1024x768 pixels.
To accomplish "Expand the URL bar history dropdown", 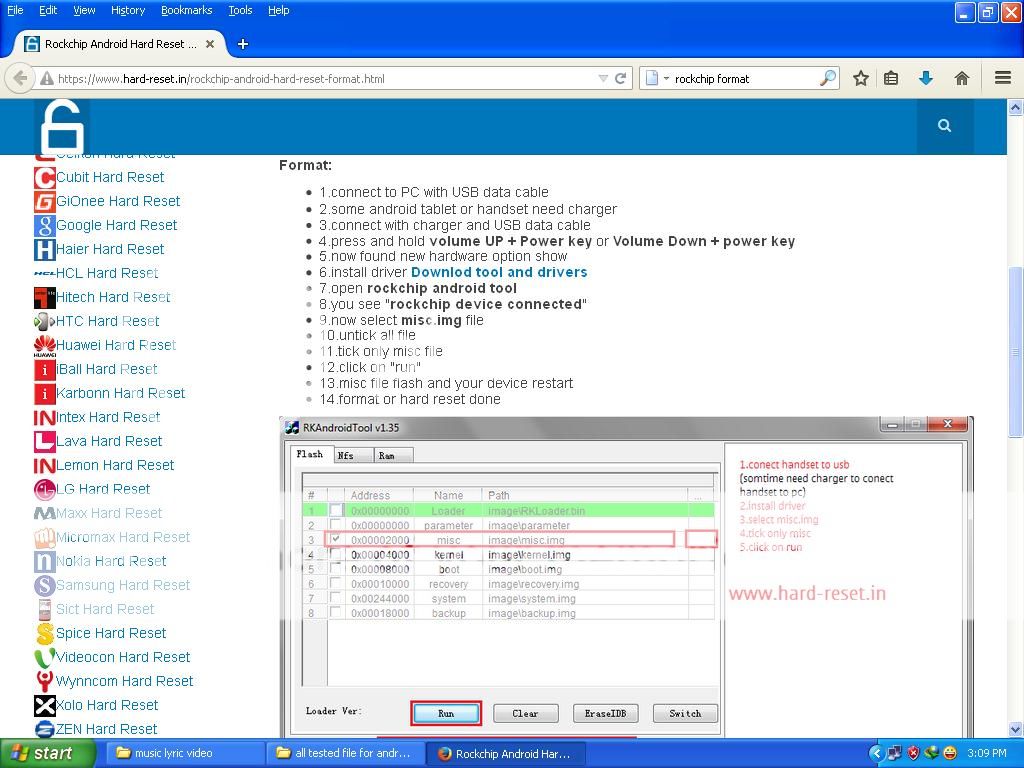I will tap(603, 78).
